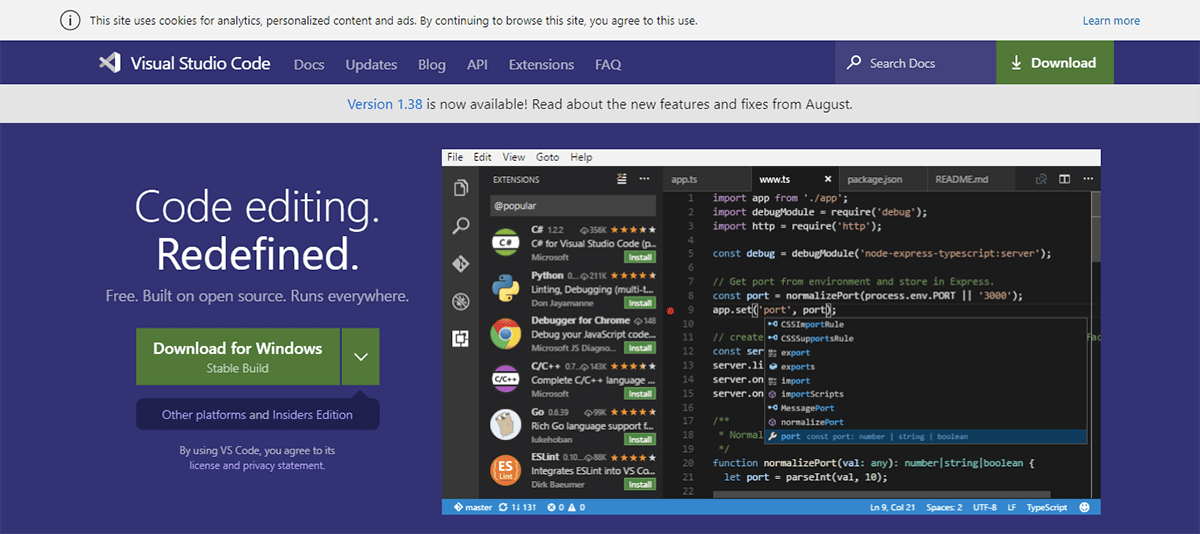This screenshot has width=1200, height=534.
Task: Click the download arrow icon in green header button
Action: (x=1016, y=63)
